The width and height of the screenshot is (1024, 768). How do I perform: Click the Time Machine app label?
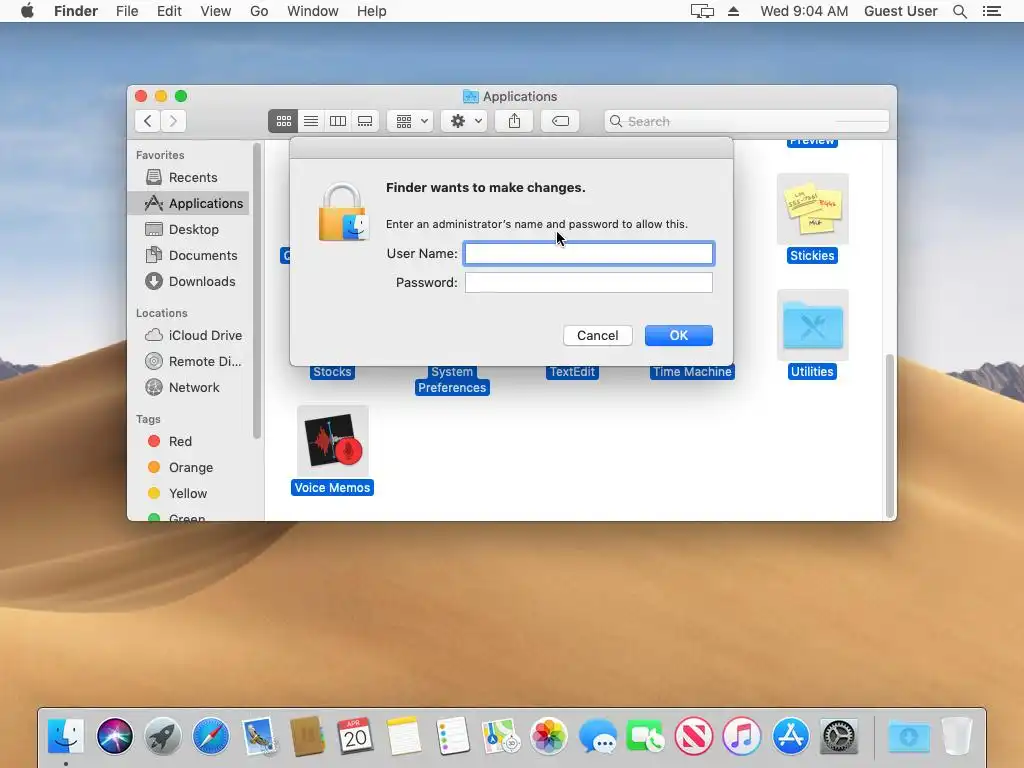[x=692, y=372]
